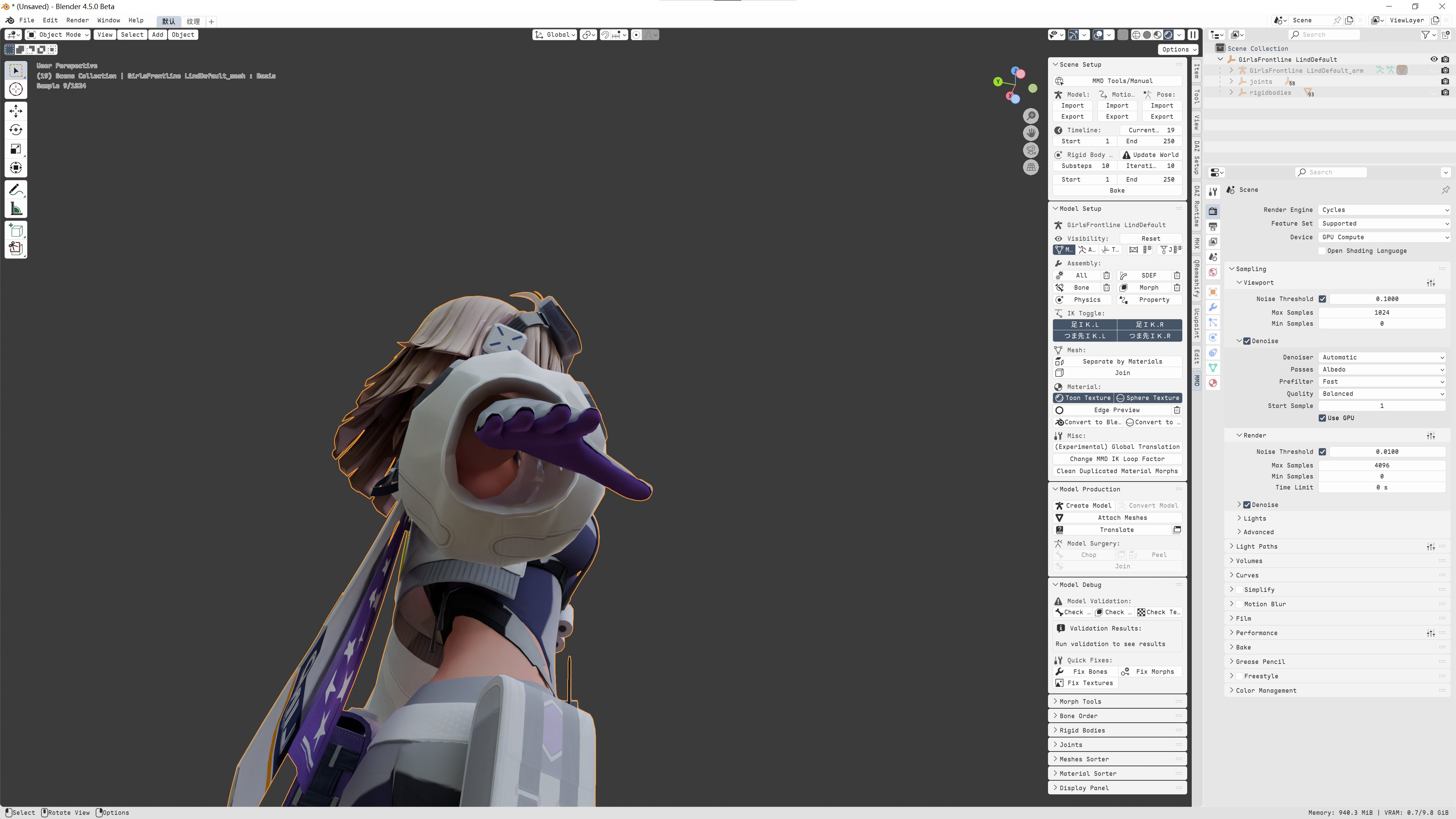Image resolution: width=1456 pixels, height=819 pixels.
Task: Open the Passes dropdown showing Albedo
Action: point(1382,370)
